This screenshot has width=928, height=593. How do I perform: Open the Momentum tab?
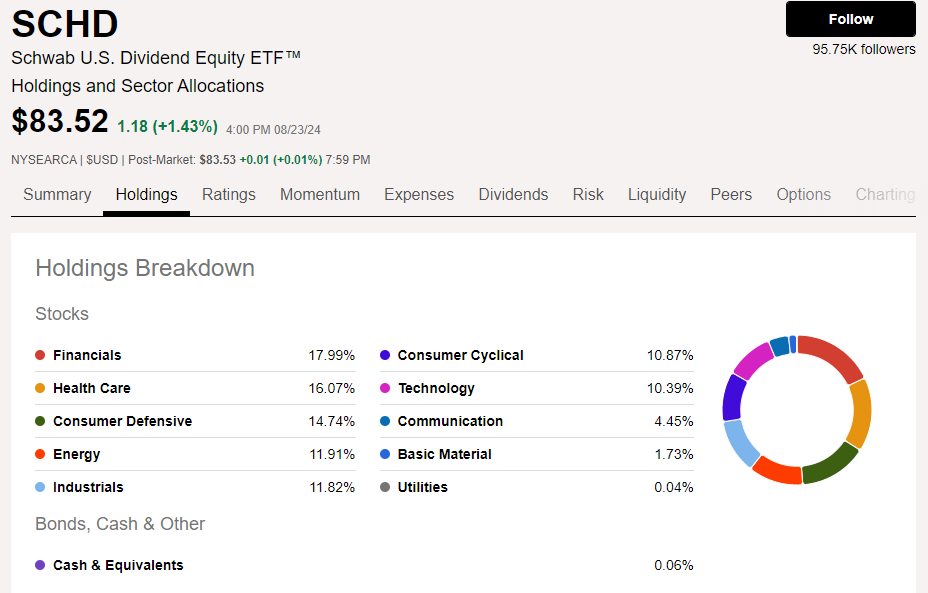click(x=320, y=195)
